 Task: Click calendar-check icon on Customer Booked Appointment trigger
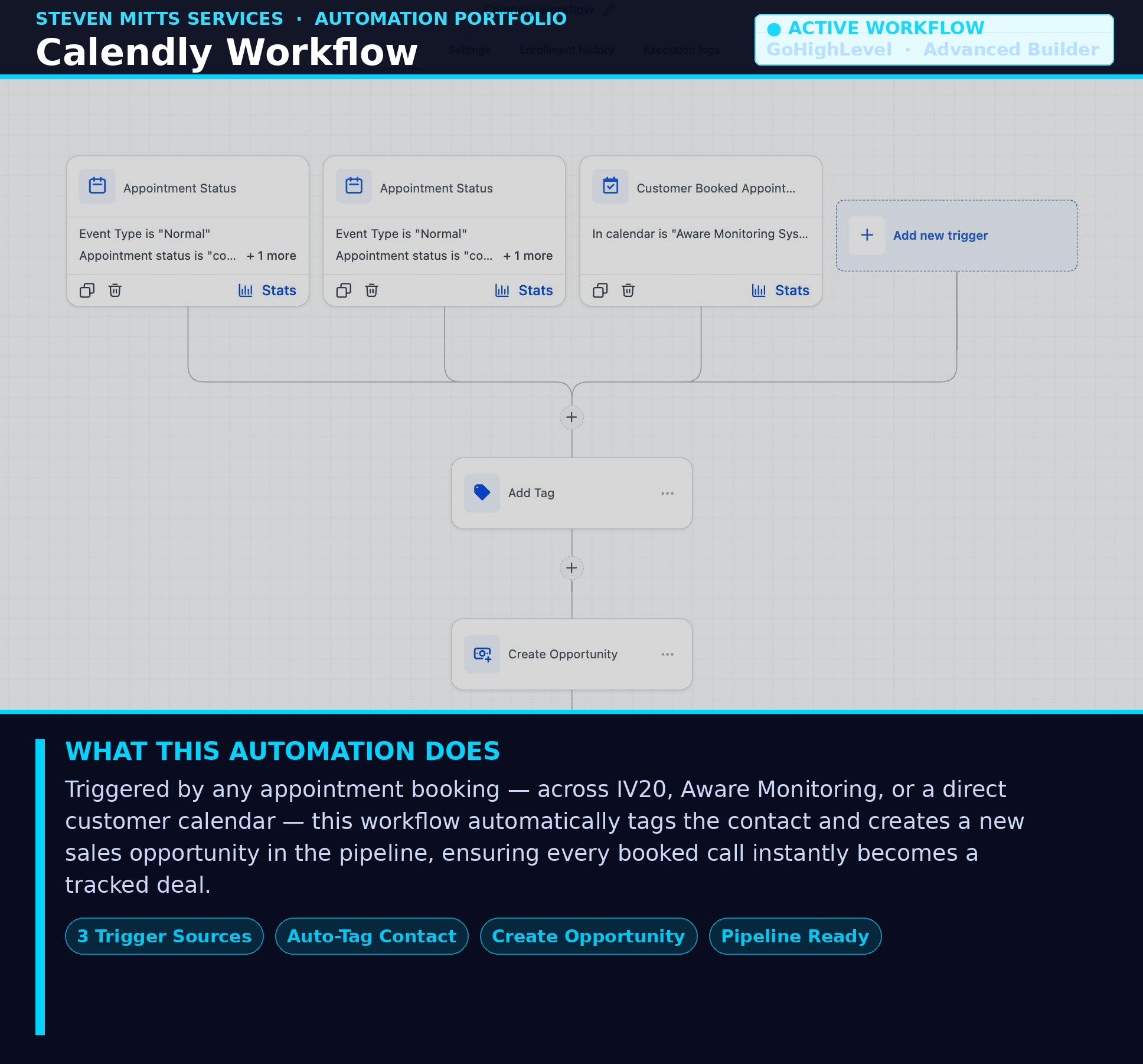click(x=610, y=187)
